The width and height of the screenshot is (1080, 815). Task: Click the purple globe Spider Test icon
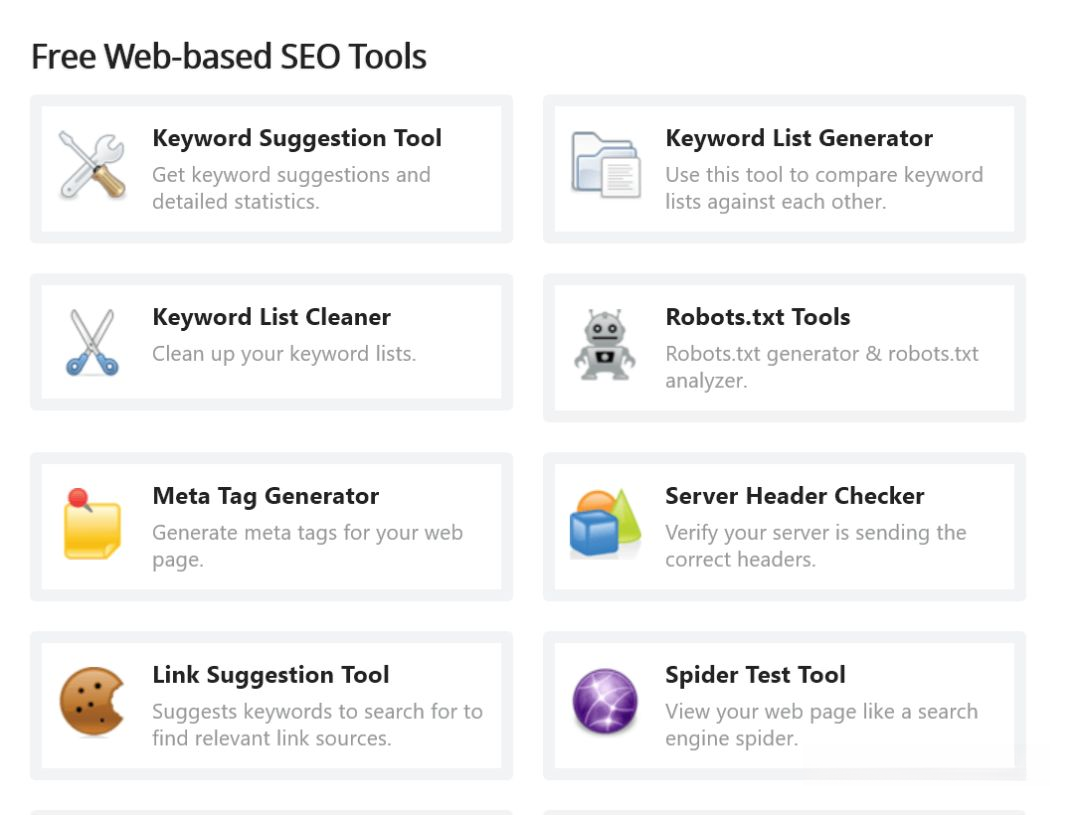pos(605,701)
